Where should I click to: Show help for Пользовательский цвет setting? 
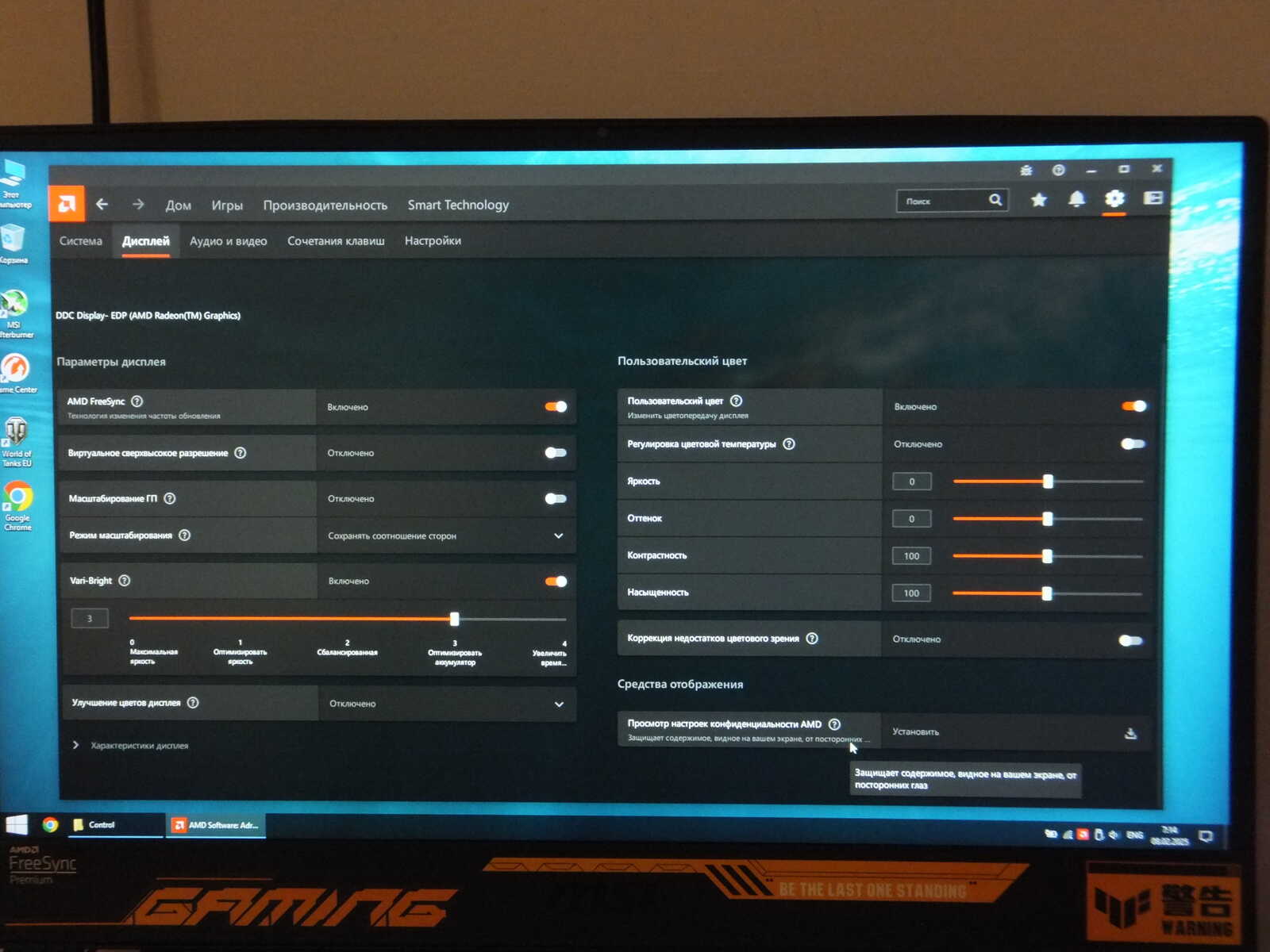tap(736, 401)
